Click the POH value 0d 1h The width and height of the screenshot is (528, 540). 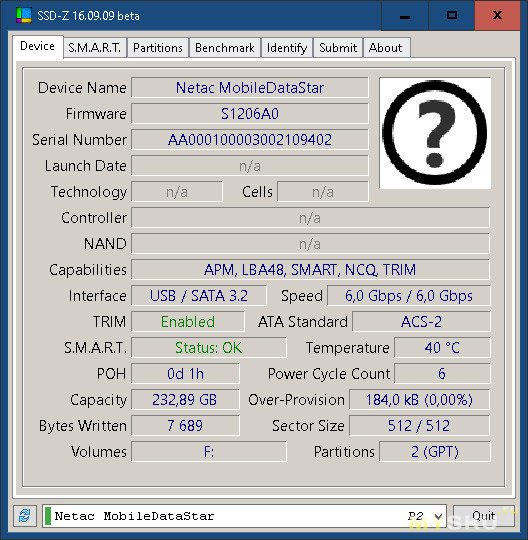(x=185, y=374)
